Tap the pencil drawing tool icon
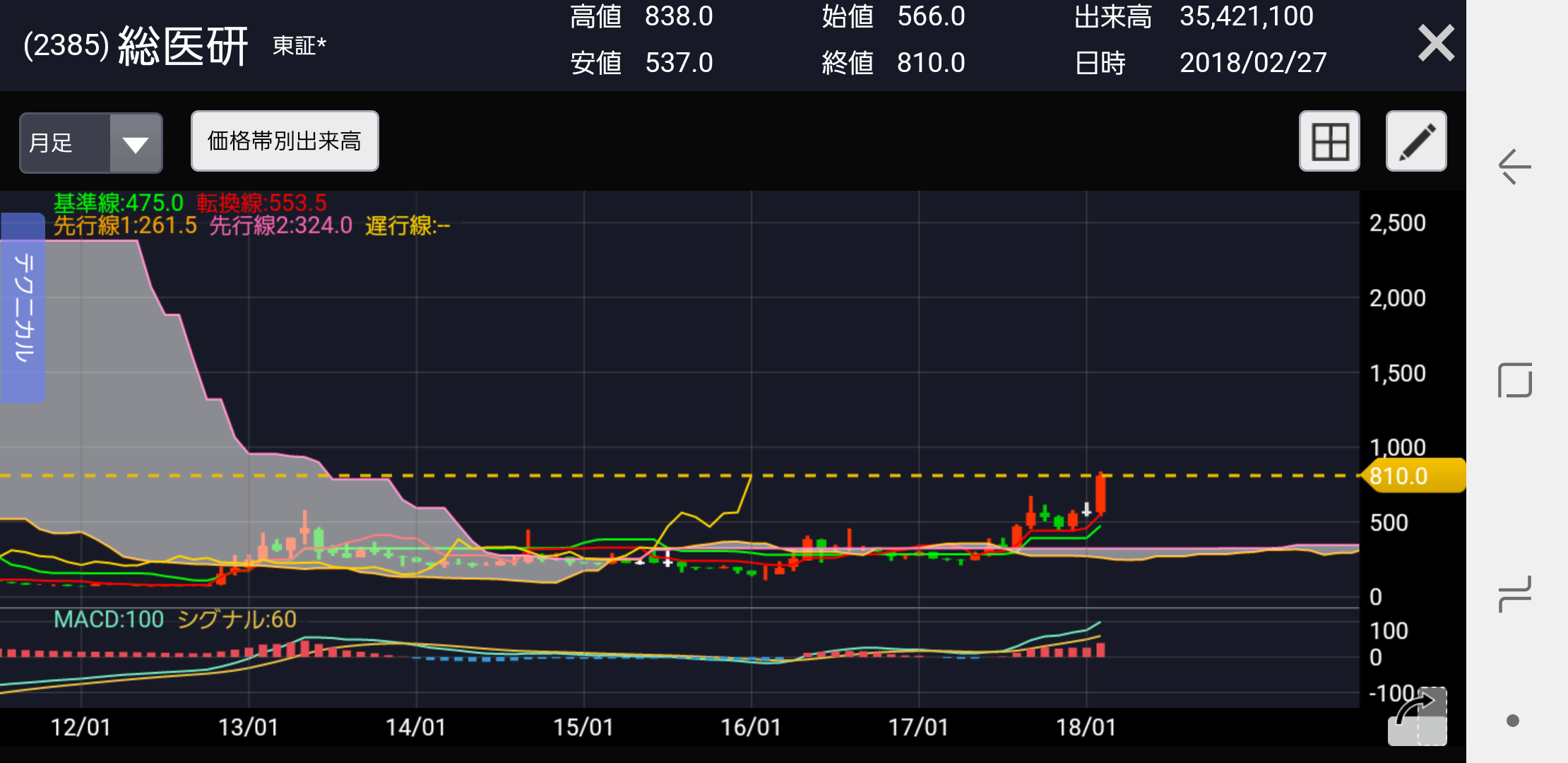 pyautogui.click(x=1415, y=141)
